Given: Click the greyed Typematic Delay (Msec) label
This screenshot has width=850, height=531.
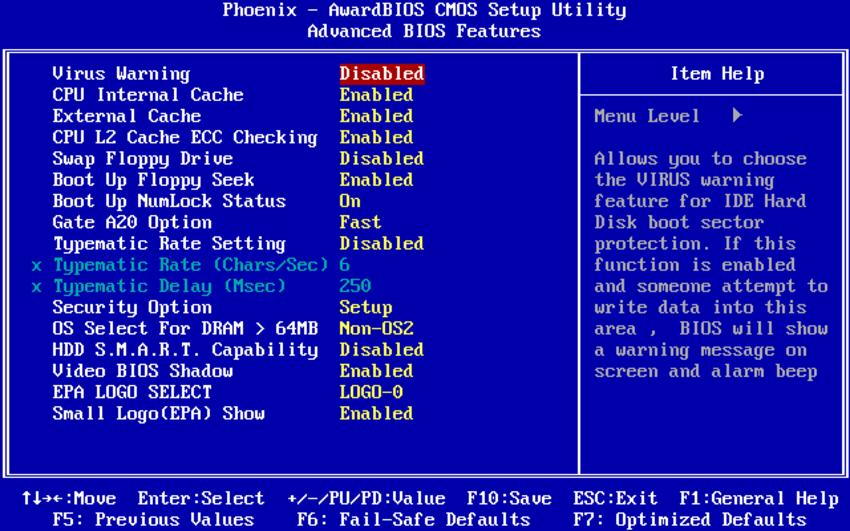Looking at the screenshot, I should pos(169,286).
